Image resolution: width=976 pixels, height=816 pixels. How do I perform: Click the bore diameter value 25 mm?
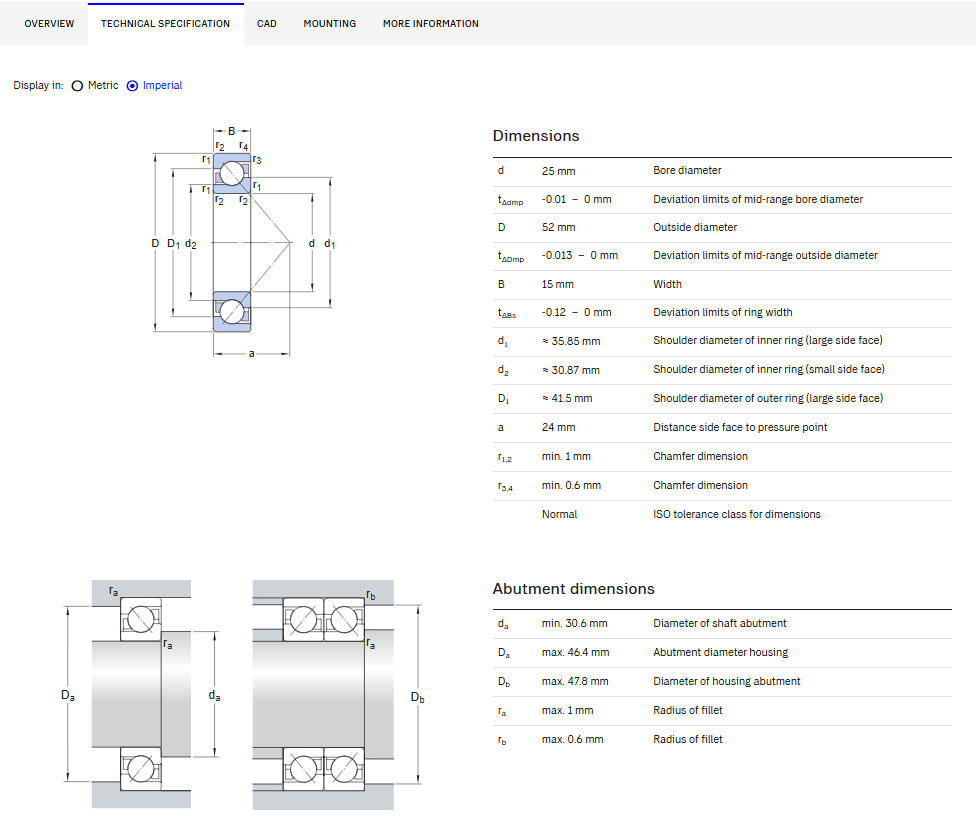tap(558, 171)
